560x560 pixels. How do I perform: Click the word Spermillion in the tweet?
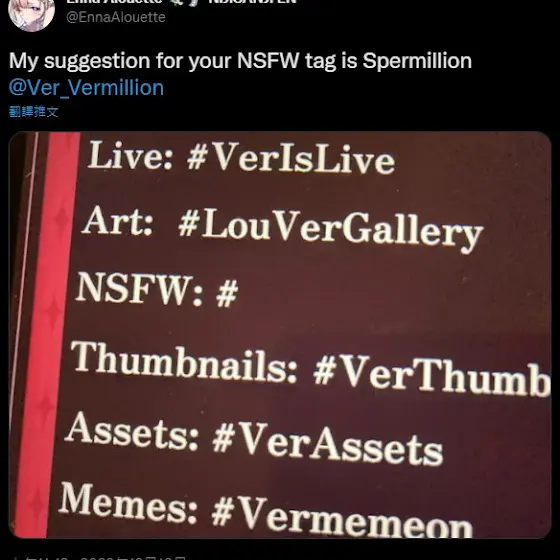[x=417, y=61]
